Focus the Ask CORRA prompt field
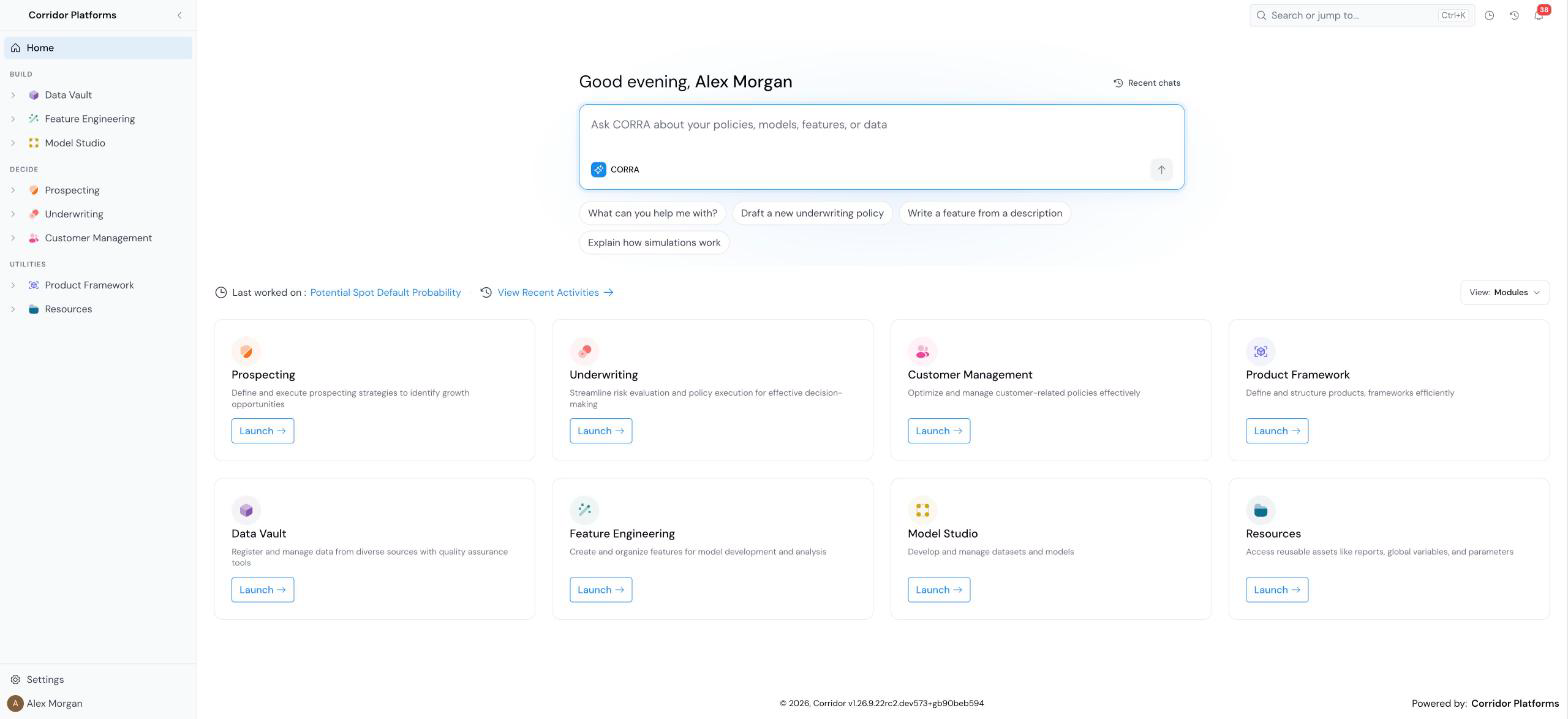This screenshot has height=719, width=1568. pos(881,125)
